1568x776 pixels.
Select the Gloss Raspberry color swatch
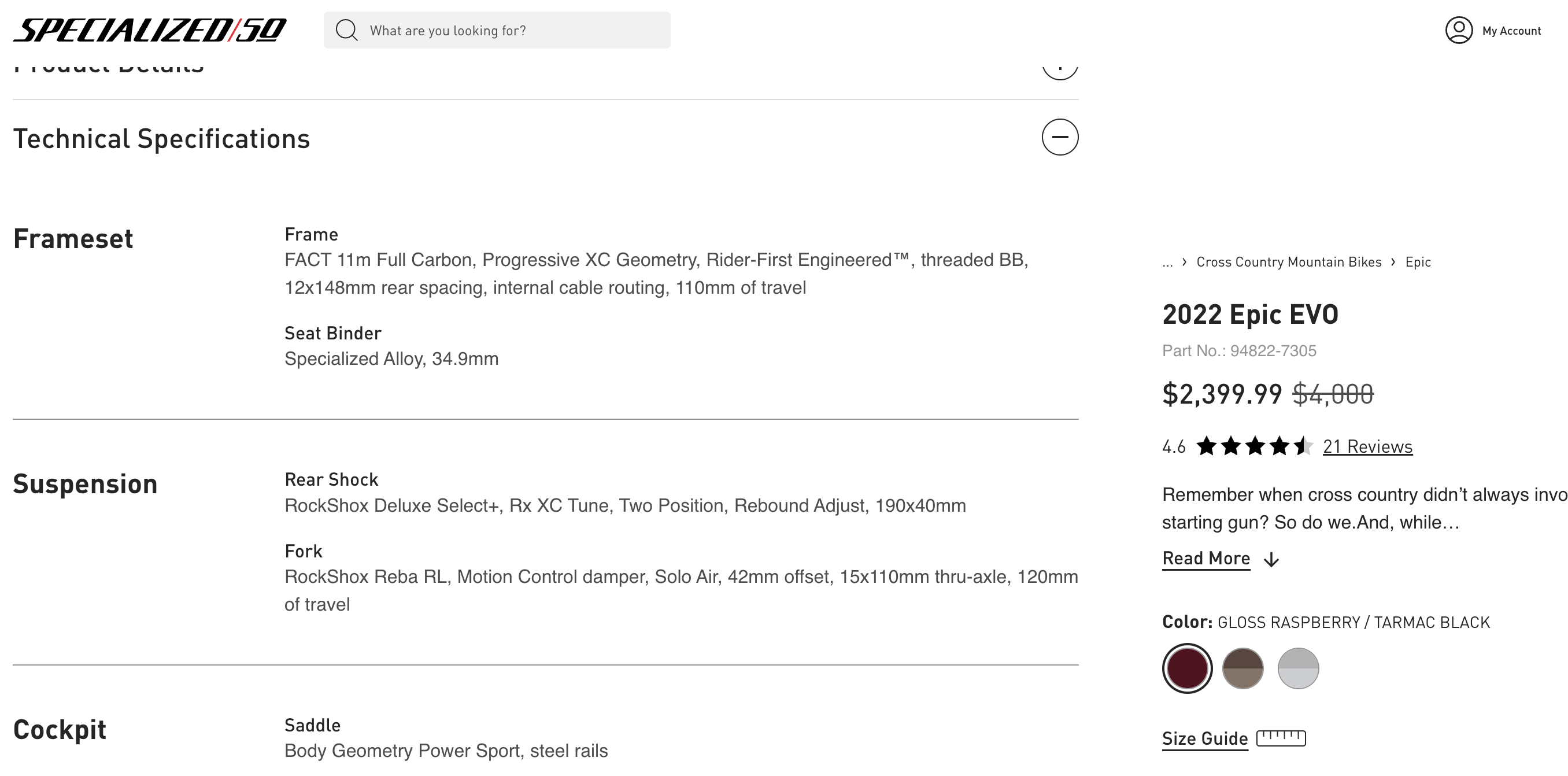[1187, 668]
